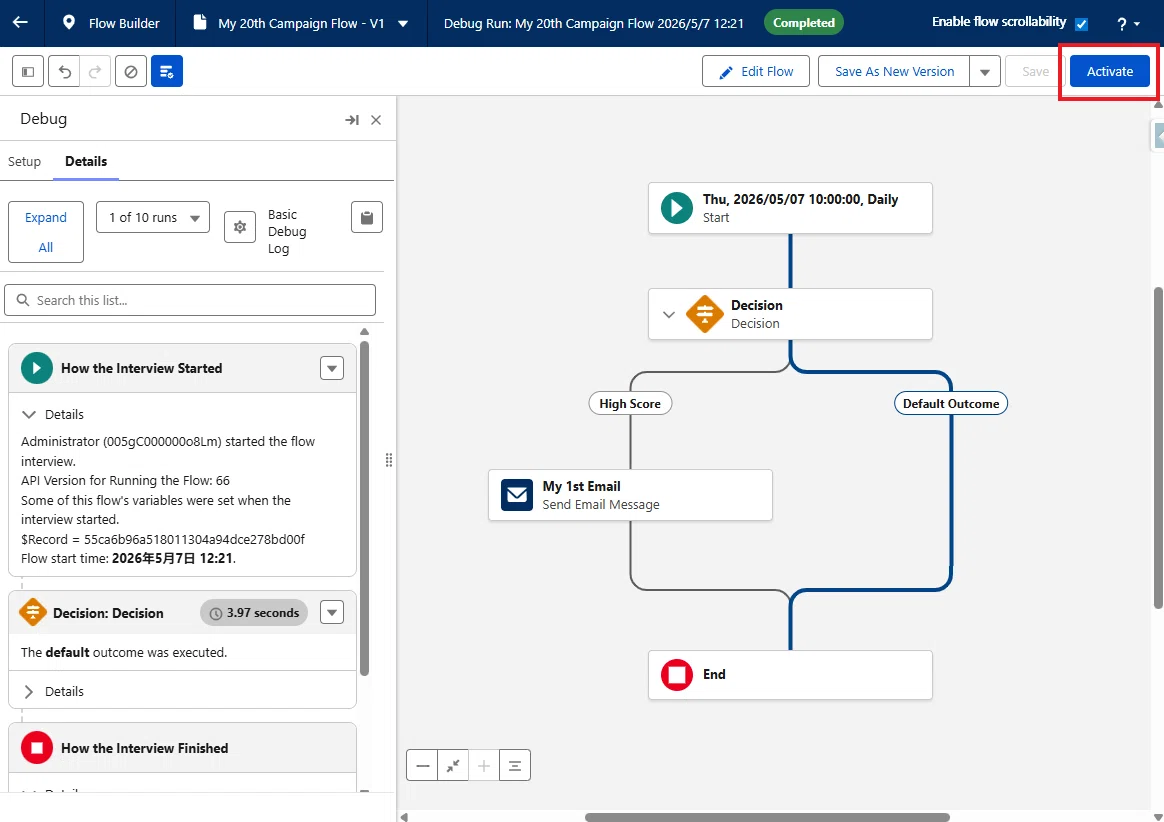1164x822 pixels.
Task: Click the Flow start time line
Action: point(128,558)
